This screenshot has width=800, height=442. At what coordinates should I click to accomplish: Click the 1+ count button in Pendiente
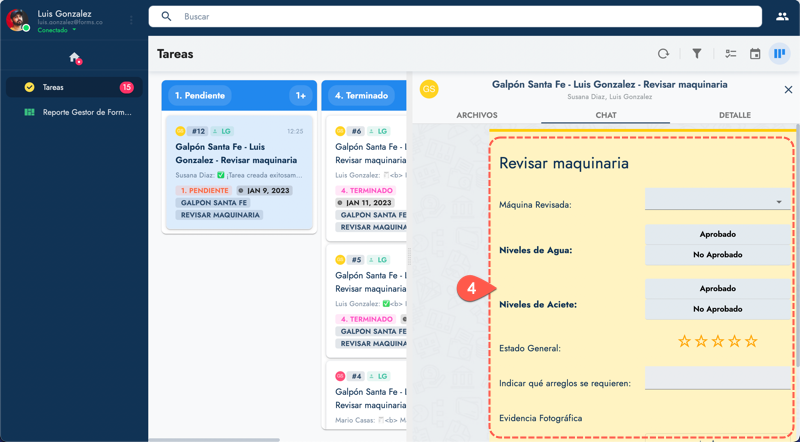point(301,95)
